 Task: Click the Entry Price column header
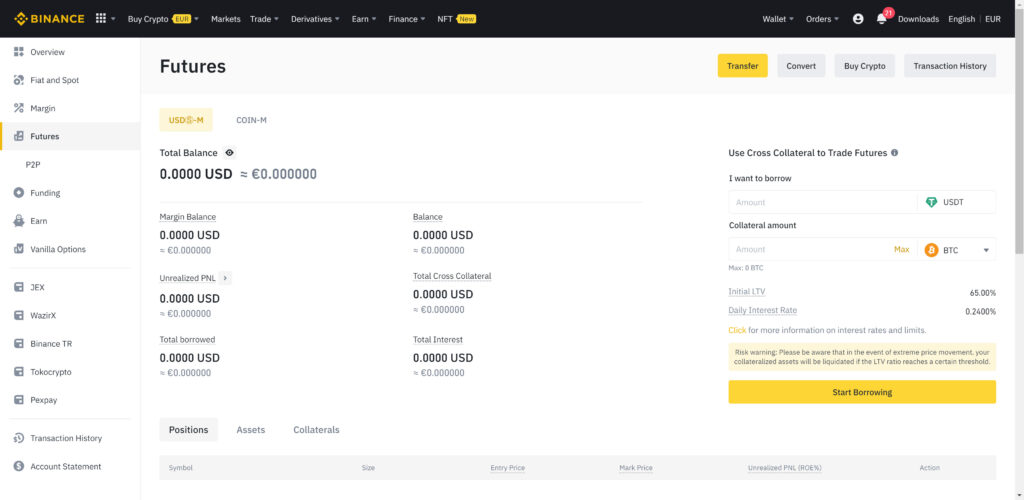coord(507,468)
